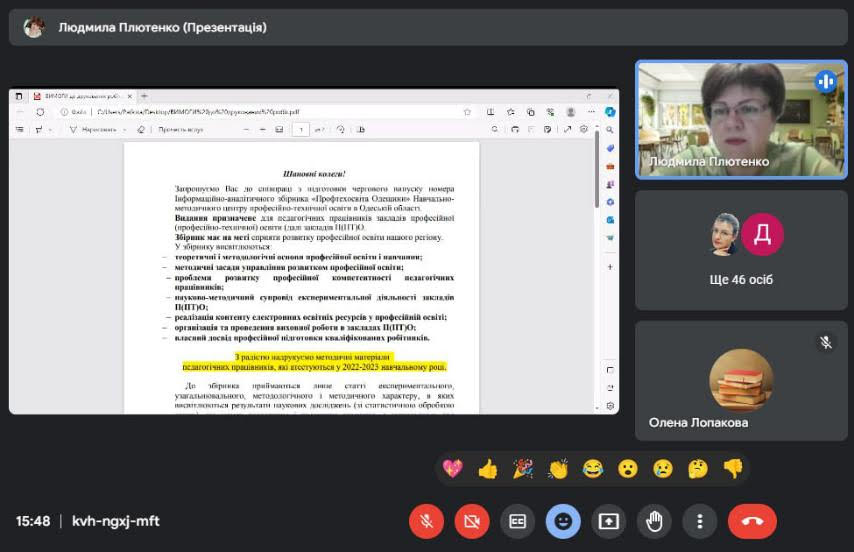Send the party popper reaction
854x552 pixels.
tap(522, 468)
